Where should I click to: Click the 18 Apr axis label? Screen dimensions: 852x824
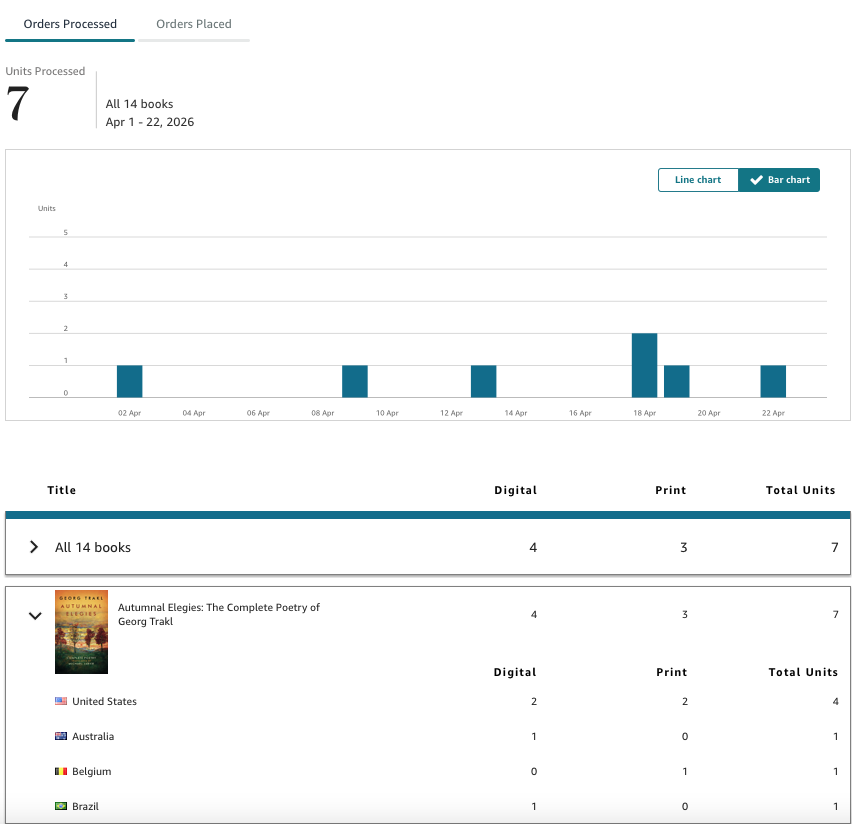(644, 413)
